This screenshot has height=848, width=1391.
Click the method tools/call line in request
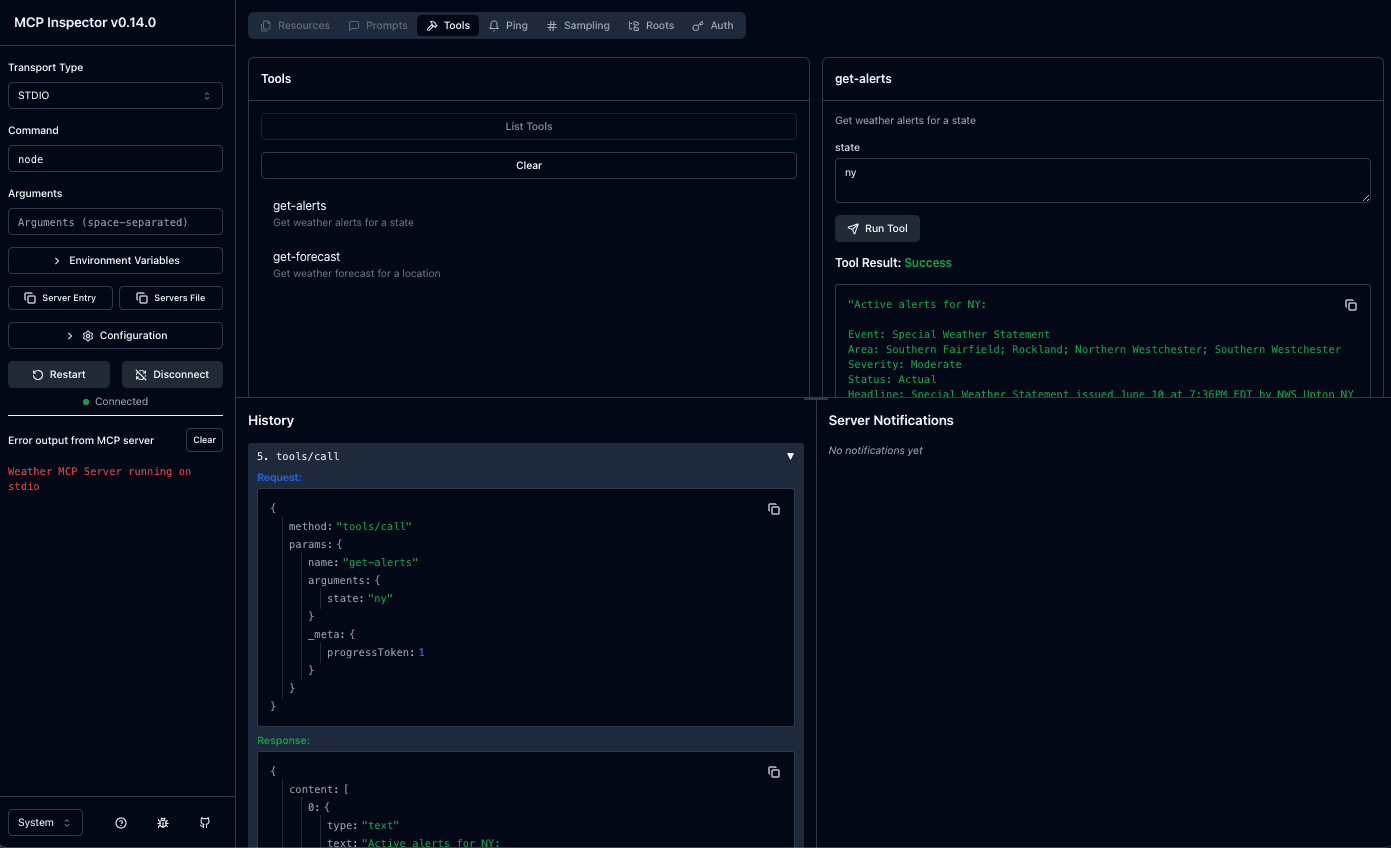tap(350, 526)
